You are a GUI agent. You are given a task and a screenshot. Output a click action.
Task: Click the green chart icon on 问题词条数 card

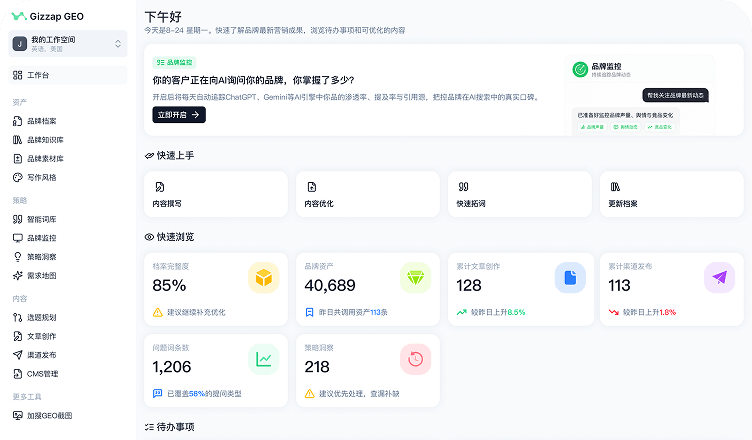(264, 359)
